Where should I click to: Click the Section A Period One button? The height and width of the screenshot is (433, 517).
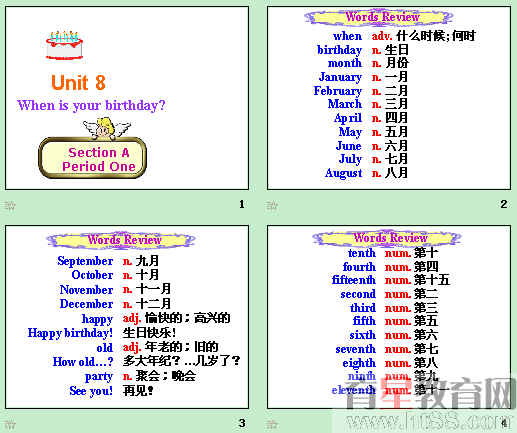93,158
